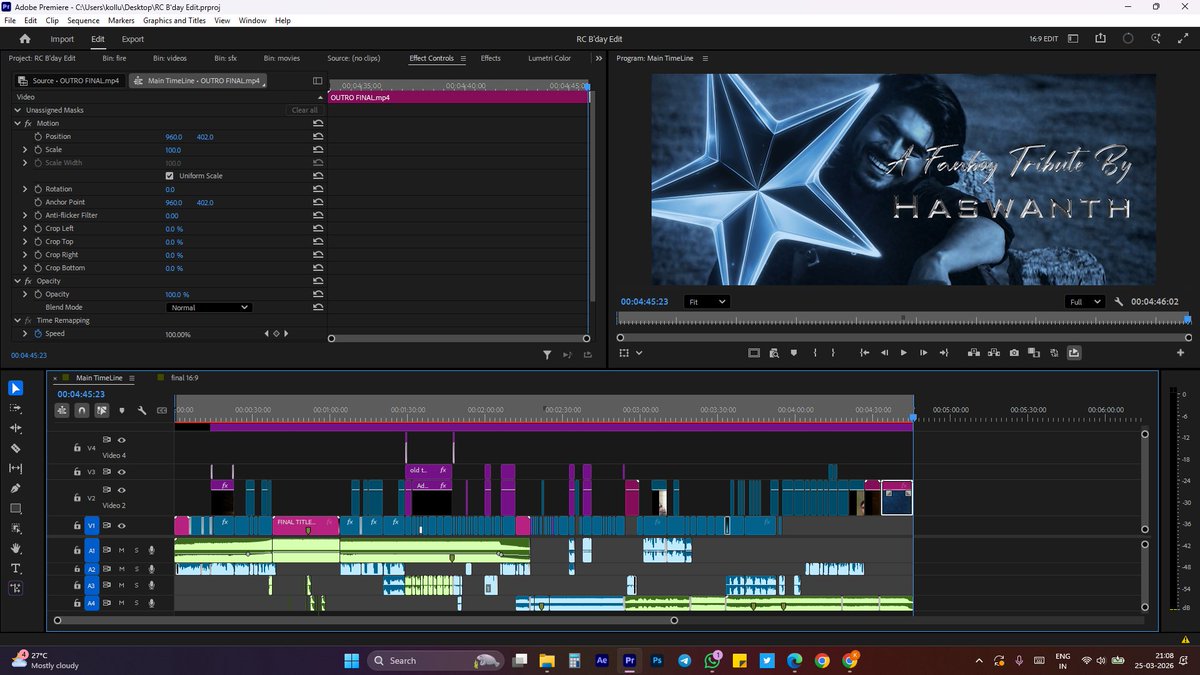Show overflow panels double-arrow
Screen dimensions: 1200x675
tap(599, 58)
